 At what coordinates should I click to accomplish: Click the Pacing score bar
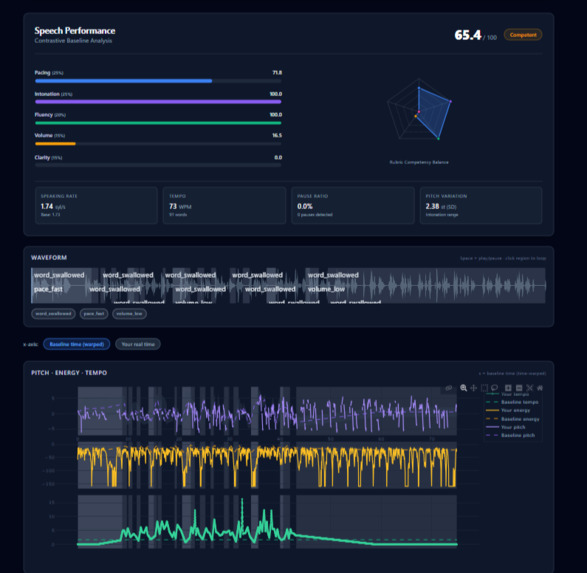point(158,81)
